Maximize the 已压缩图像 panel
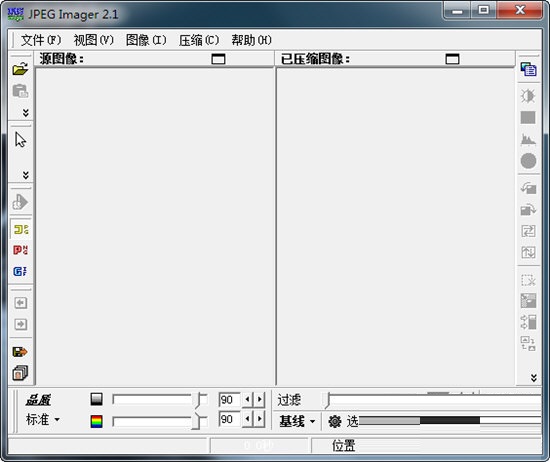The image size is (550, 462). 452,59
